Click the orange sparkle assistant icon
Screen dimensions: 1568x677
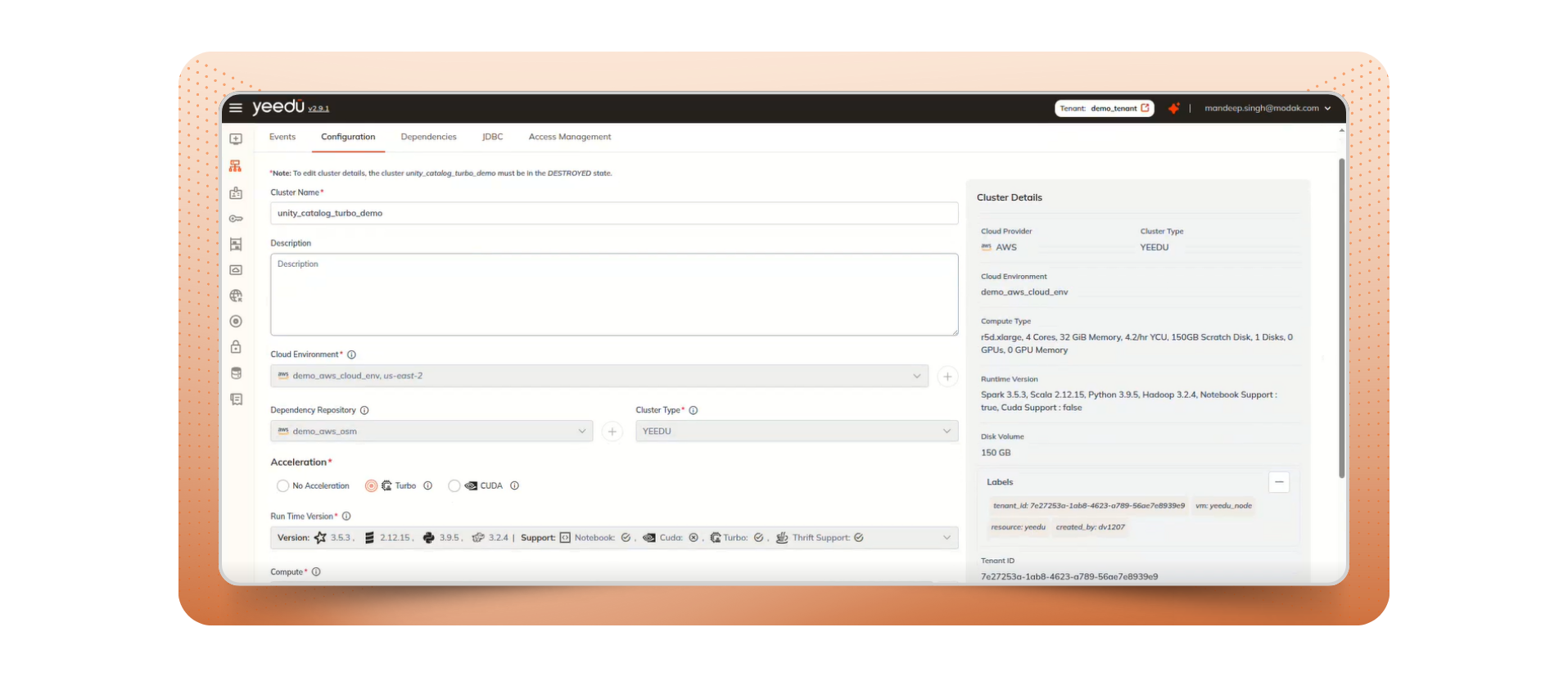tap(1174, 108)
